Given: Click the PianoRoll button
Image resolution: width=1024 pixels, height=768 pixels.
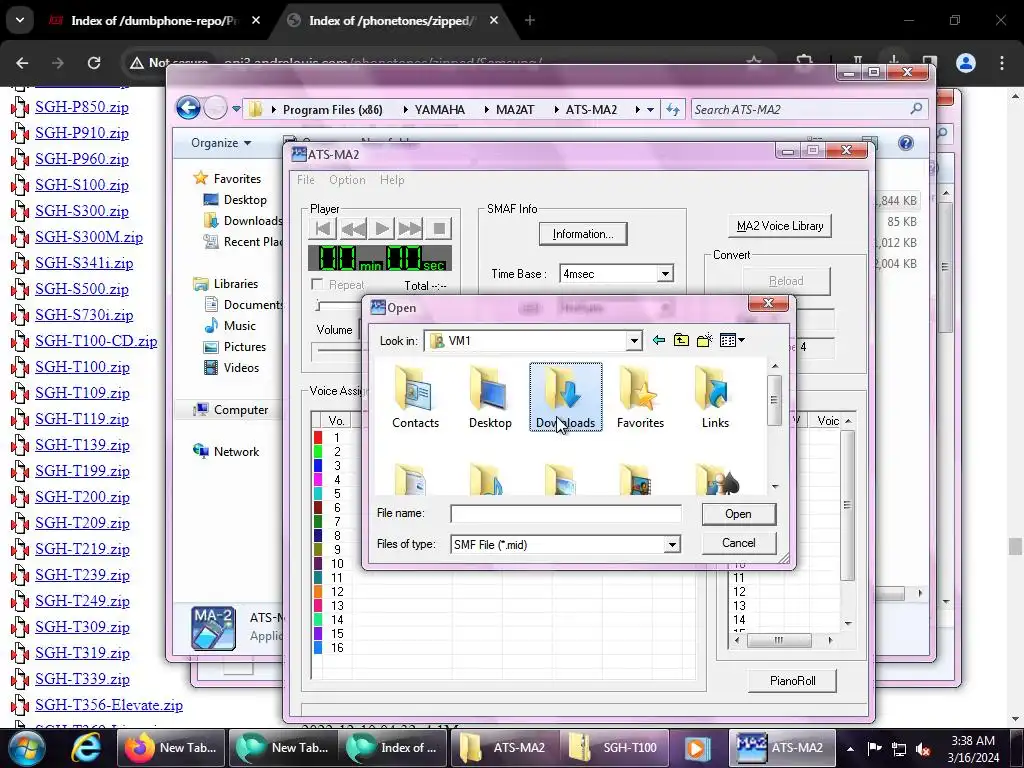Looking at the screenshot, I should [x=792, y=680].
